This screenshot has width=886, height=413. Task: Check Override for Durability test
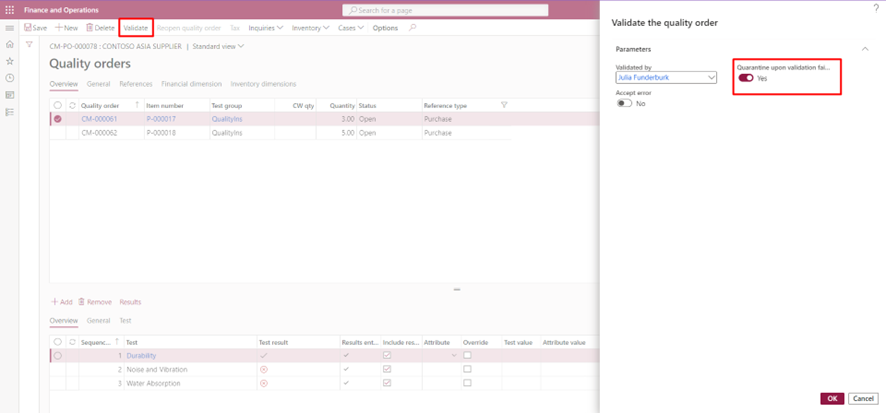pos(467,355)
